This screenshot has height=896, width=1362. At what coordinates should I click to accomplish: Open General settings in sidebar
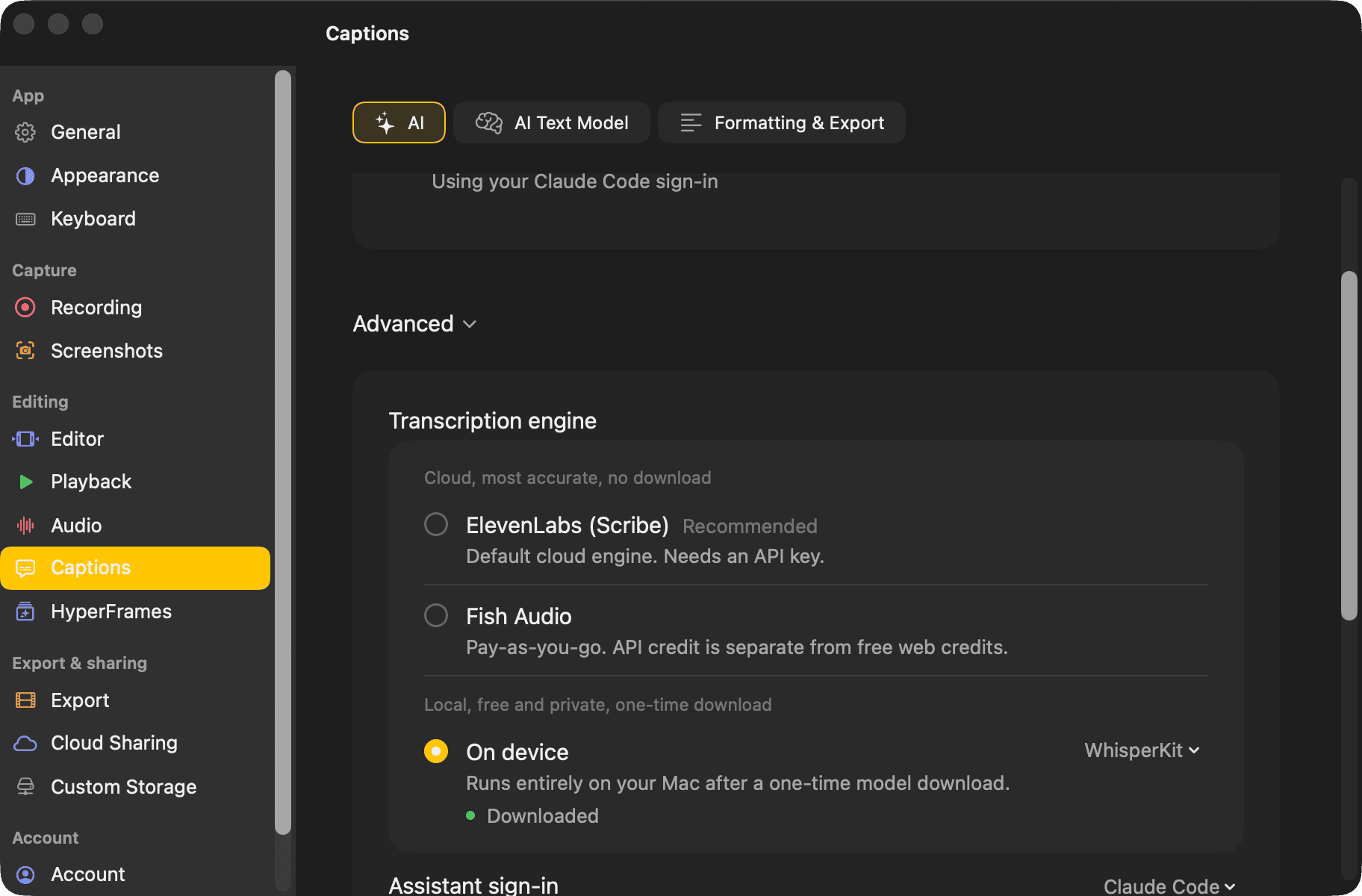pos(135,132)
